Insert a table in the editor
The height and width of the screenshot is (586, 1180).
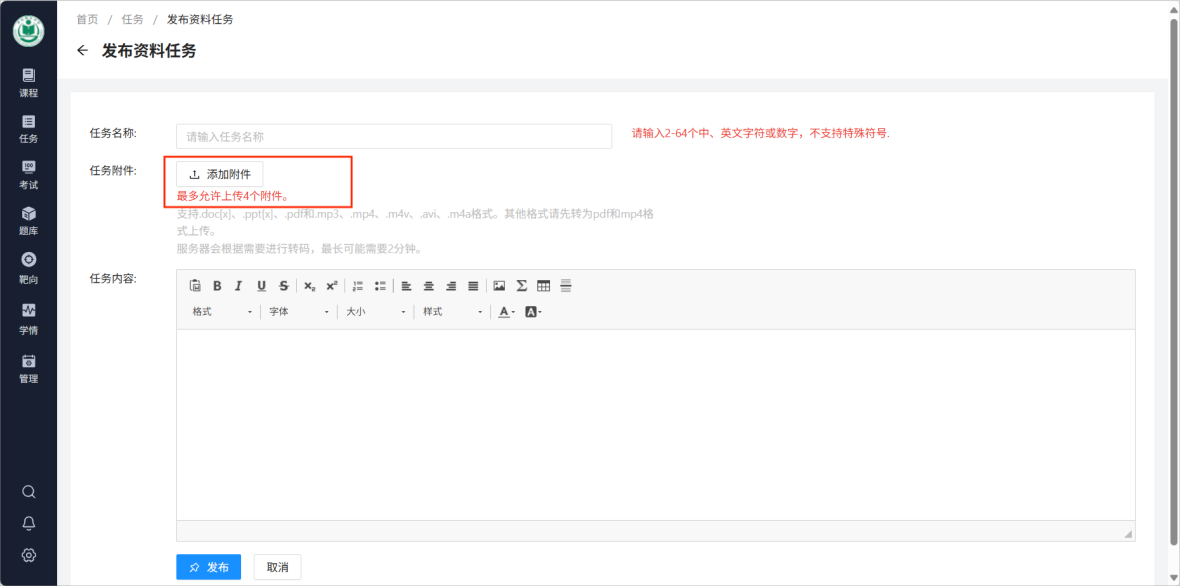click(543, 286)
